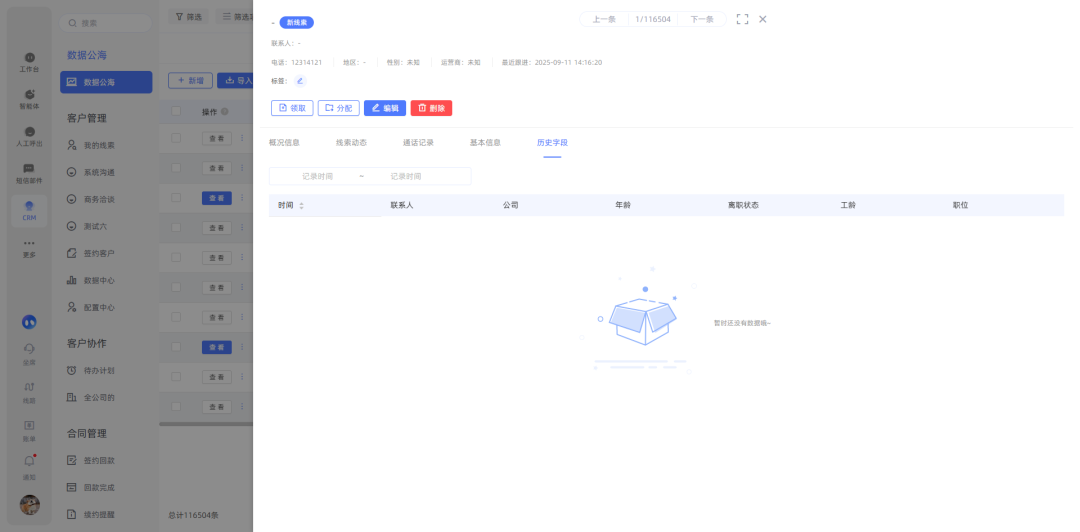Expand the lead detail panel to fullscreen
Screen dimensions: 1080x532
742,19
